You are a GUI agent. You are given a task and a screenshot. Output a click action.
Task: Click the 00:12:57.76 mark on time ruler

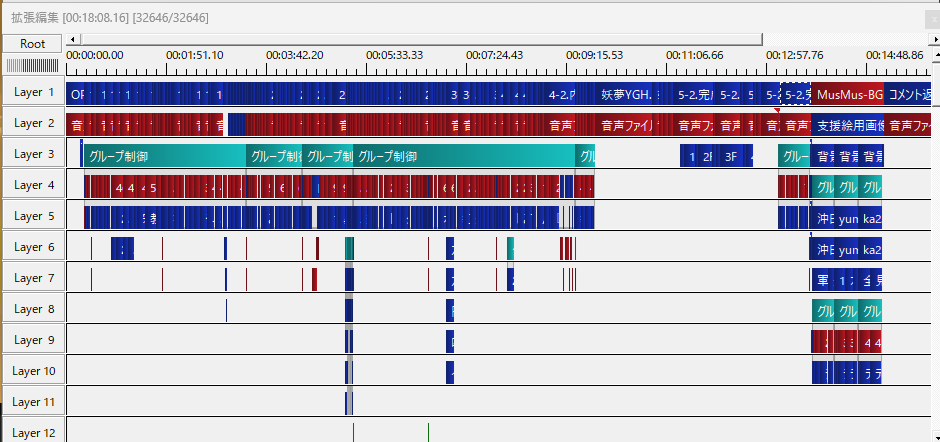[795, 55]
